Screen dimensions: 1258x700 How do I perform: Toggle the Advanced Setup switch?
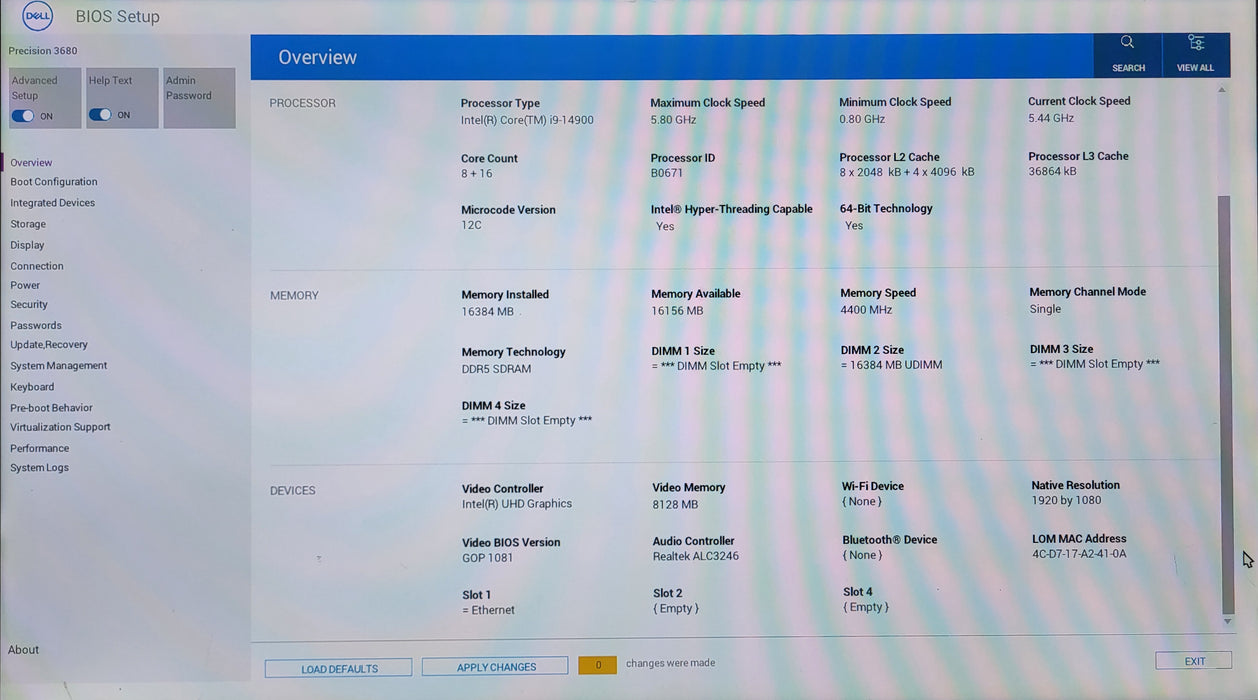point(22,116)
